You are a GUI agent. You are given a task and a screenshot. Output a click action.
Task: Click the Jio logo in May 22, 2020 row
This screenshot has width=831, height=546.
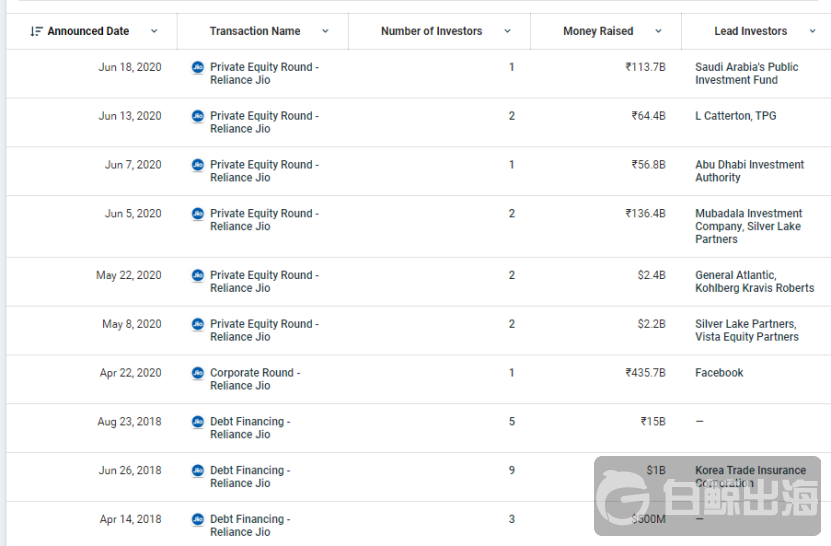coord(198,275)
